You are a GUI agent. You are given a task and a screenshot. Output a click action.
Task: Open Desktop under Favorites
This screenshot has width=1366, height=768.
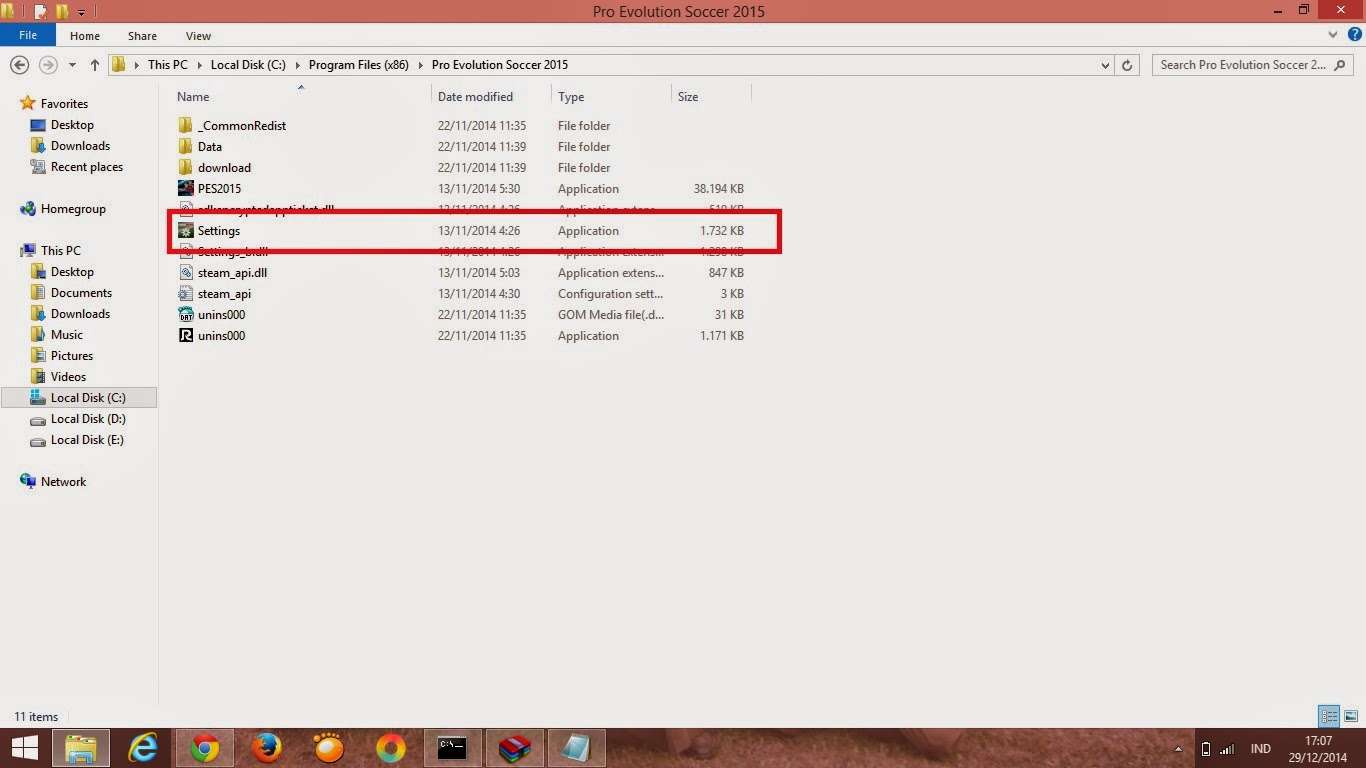coord(72,125)
